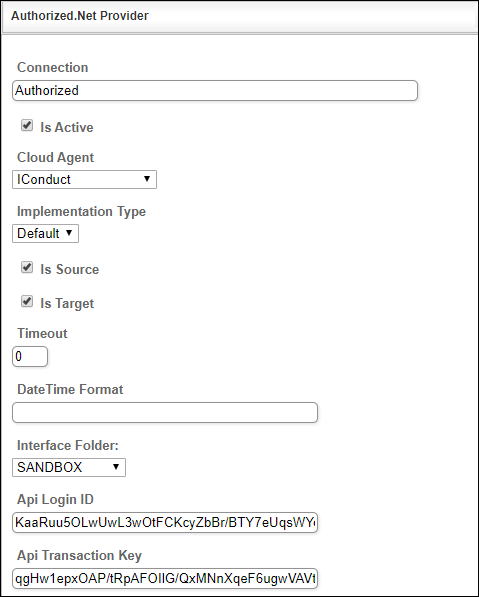Click the Timeout input field
479x597 pixels.
click(x=30, y=357)
